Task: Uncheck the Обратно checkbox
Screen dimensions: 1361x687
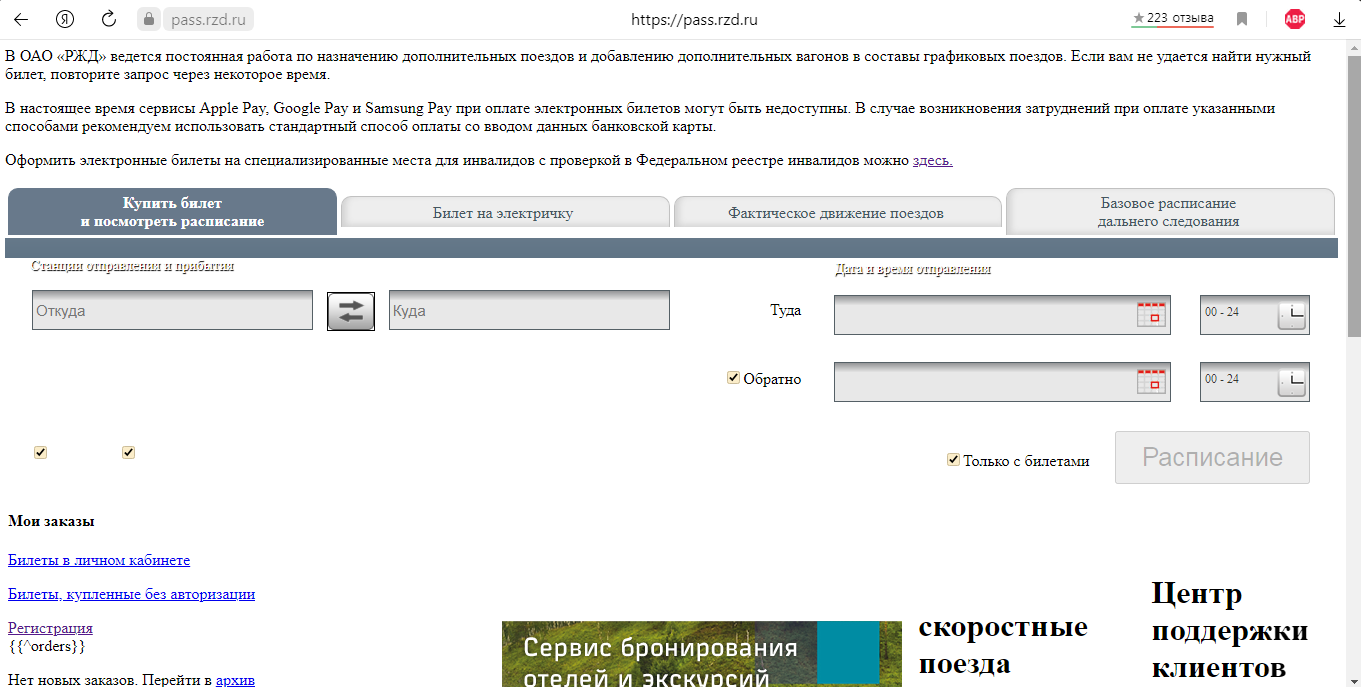Action: click(734, 378)
